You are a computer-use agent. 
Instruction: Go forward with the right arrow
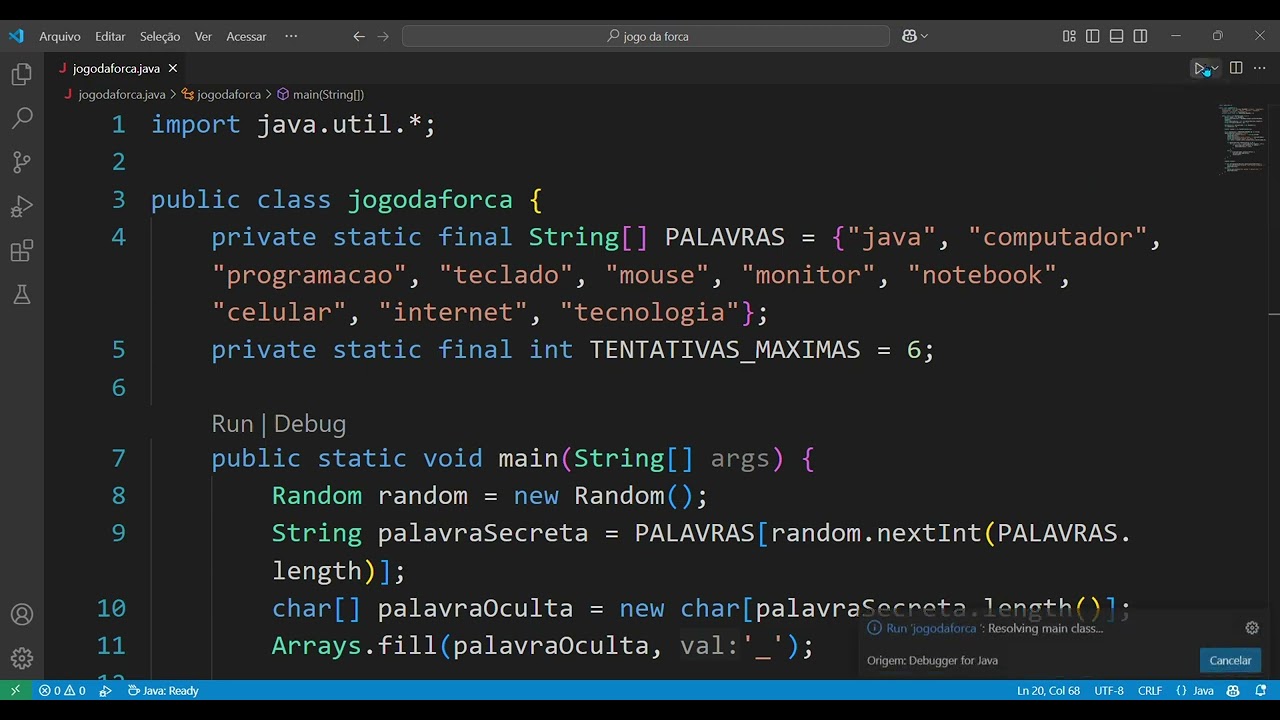pyautogui.click(x=383, y=36)
